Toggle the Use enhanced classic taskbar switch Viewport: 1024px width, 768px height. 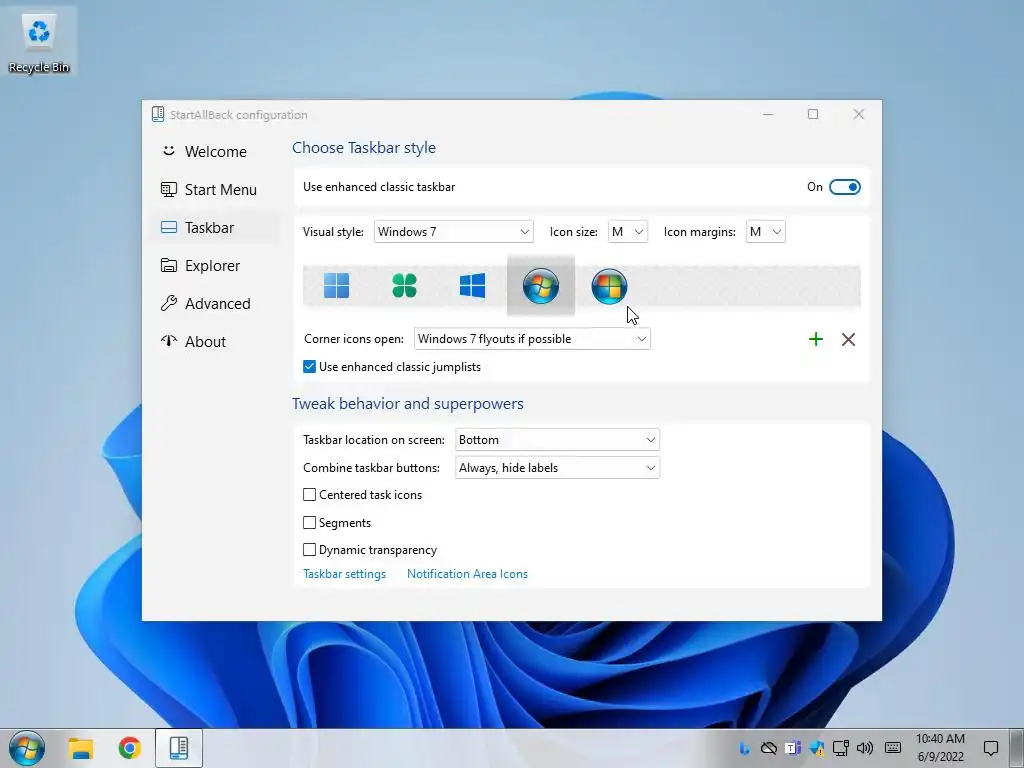pos(844,187)
